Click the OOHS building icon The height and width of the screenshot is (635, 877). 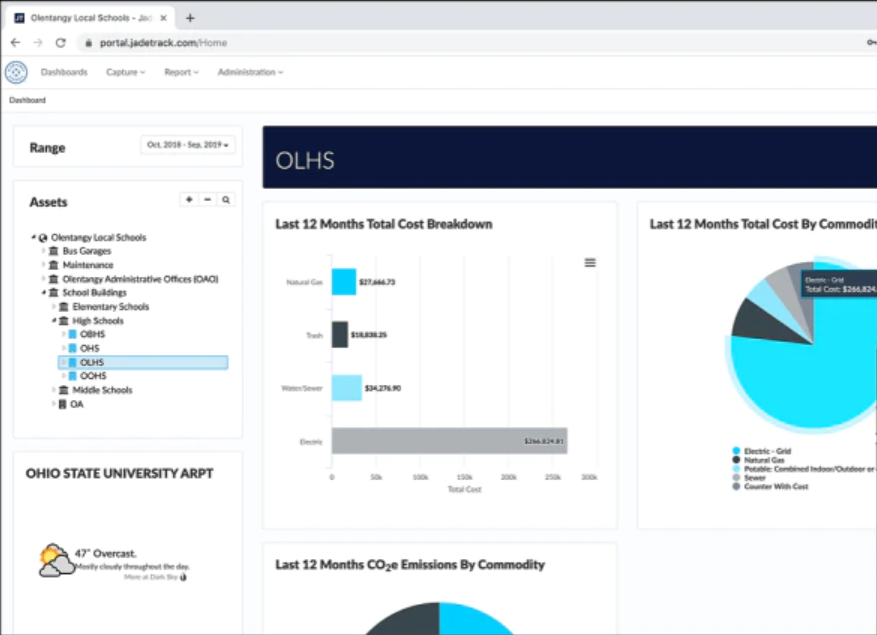tap(73, 376)
